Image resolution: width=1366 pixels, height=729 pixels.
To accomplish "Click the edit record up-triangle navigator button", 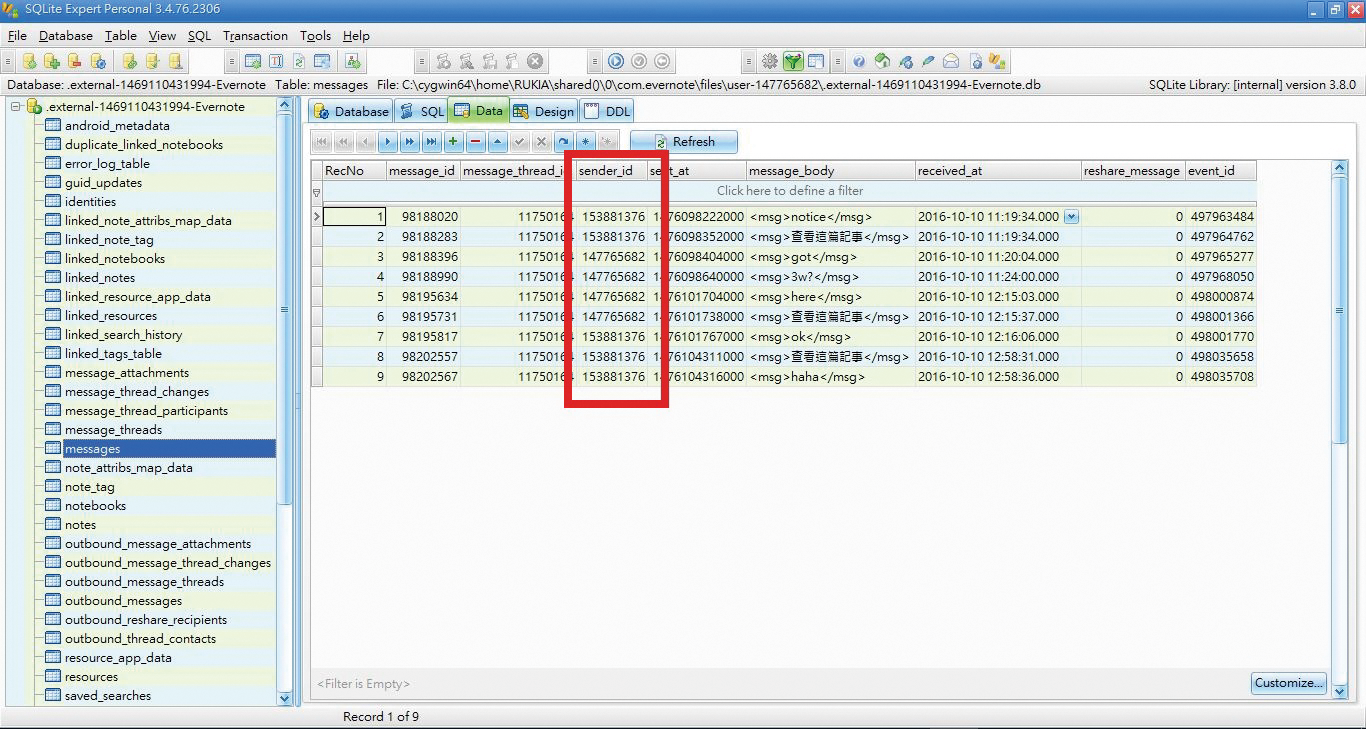I will pos(498,142).
